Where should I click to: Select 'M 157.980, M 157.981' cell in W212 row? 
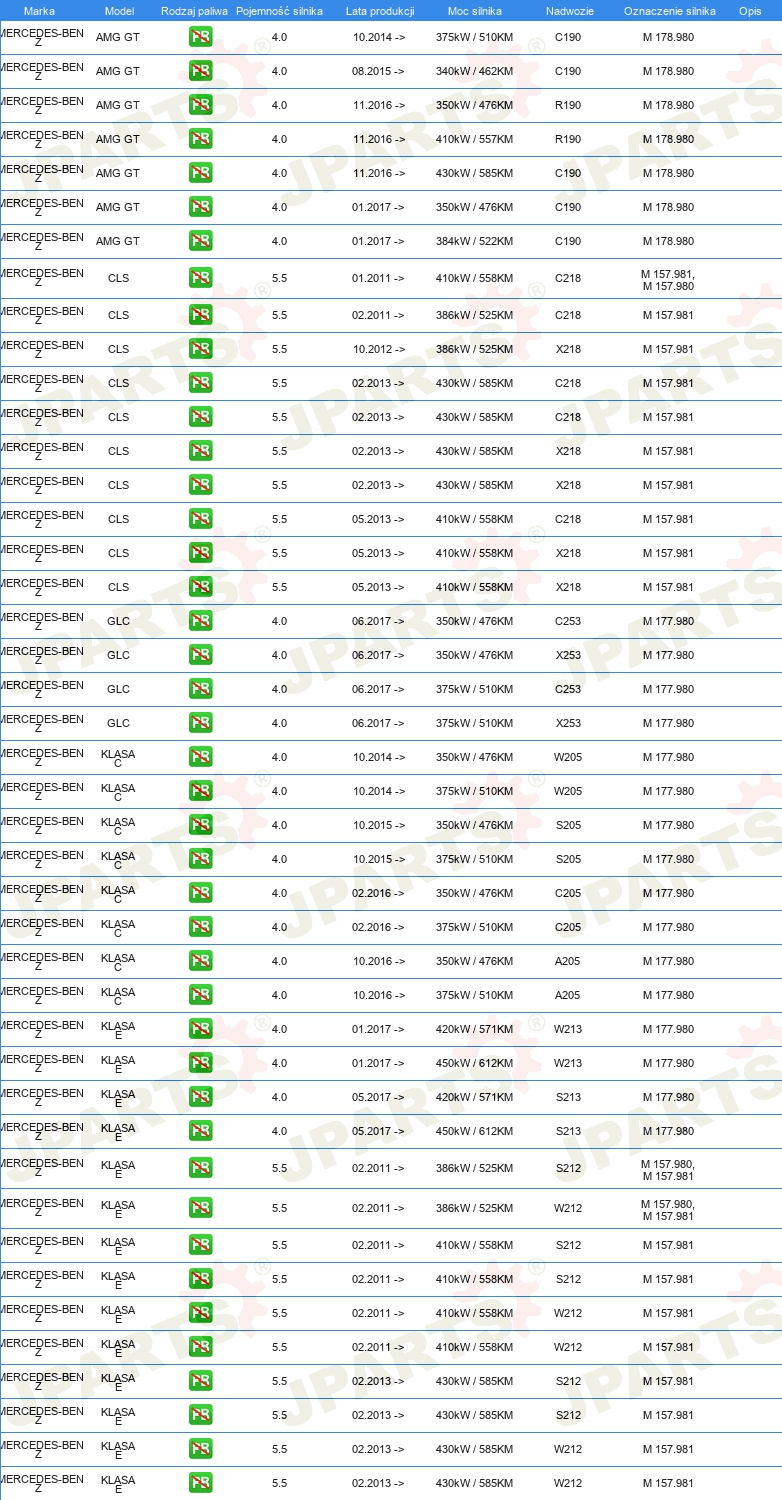point(668,1208)
